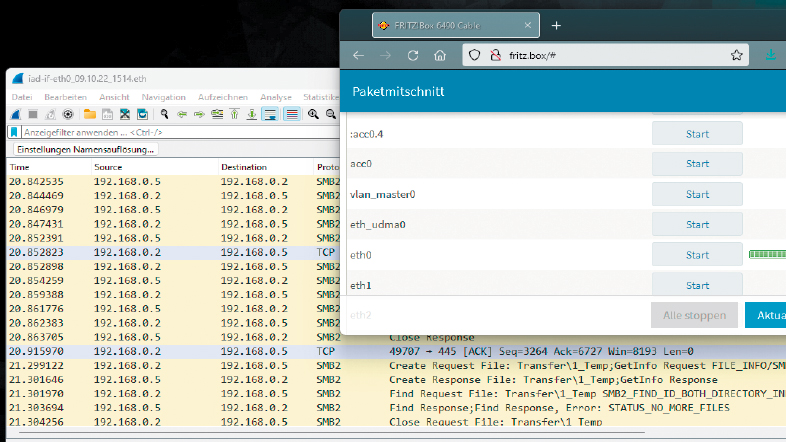Zoom out on Wireshark packet text
This screenshot has height=442, width=786.
pyautogui.click(x=331, y=115)
